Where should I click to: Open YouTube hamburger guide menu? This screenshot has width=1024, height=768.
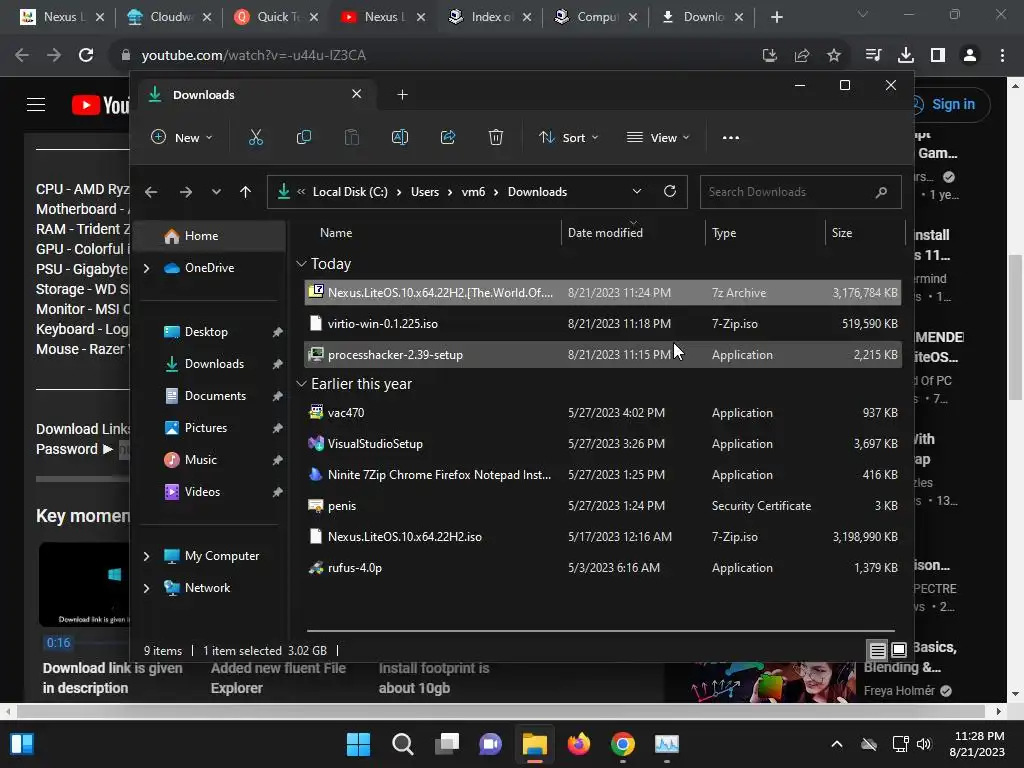coord(36,104)
